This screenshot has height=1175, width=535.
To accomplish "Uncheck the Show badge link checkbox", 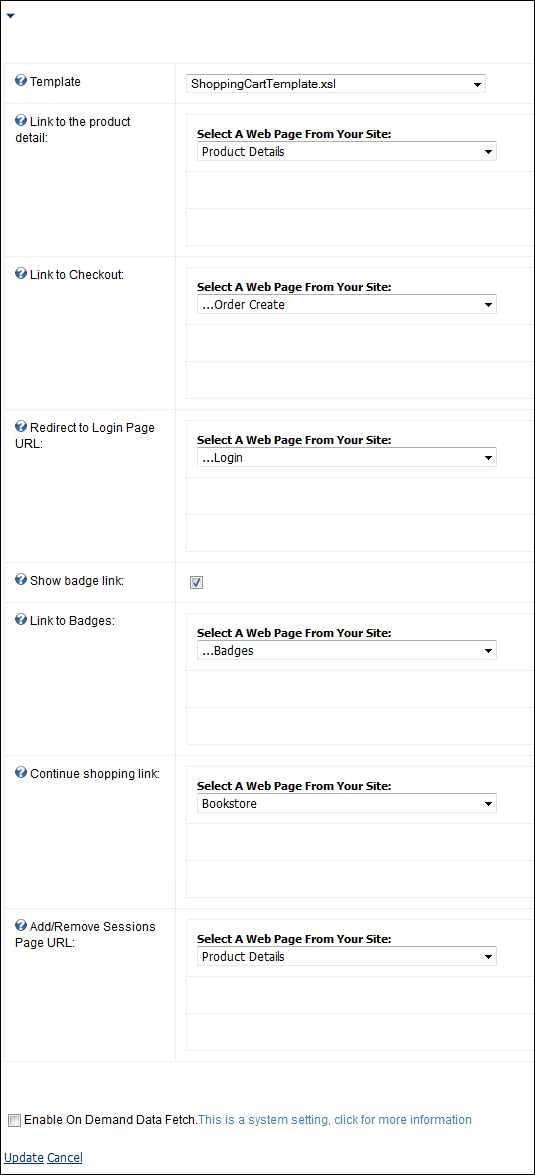I will [x=197, y=582].
